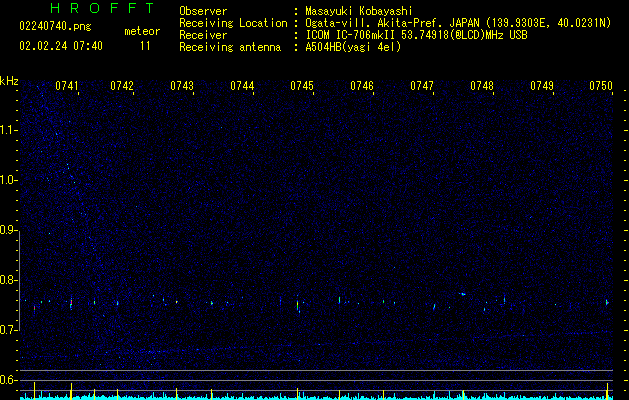Click the 0.9 frequency axis label
This screenshot has width=629, height=400.
(9, 230)
